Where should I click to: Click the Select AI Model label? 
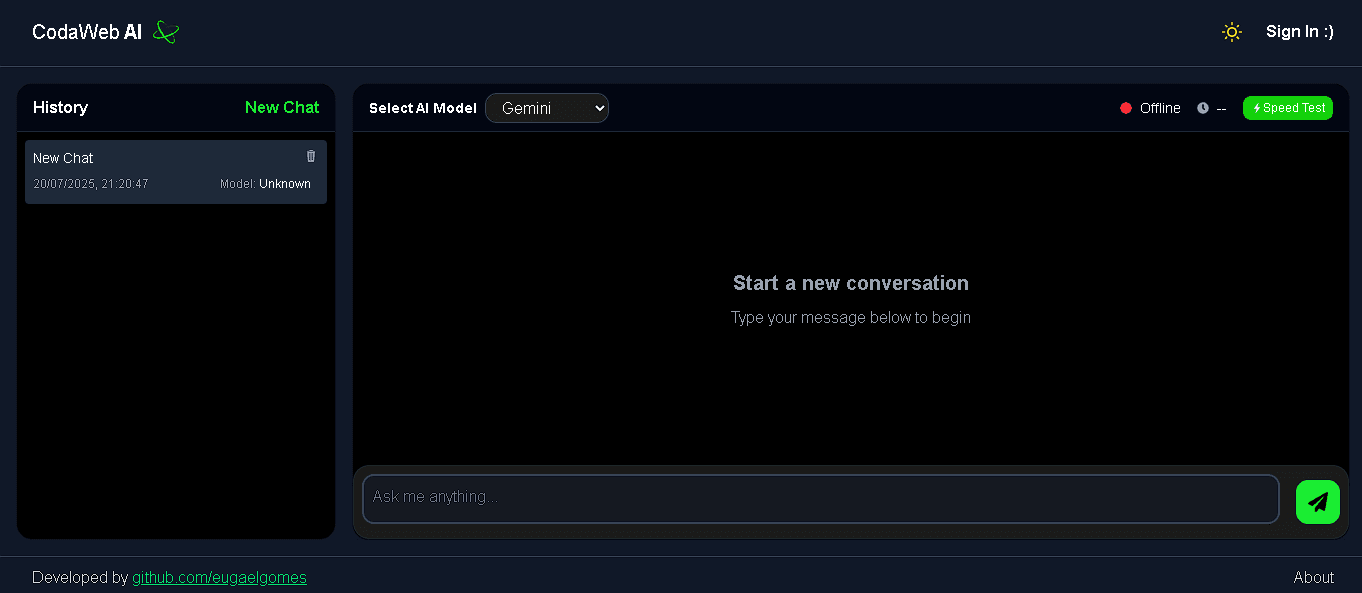(422, 108)
